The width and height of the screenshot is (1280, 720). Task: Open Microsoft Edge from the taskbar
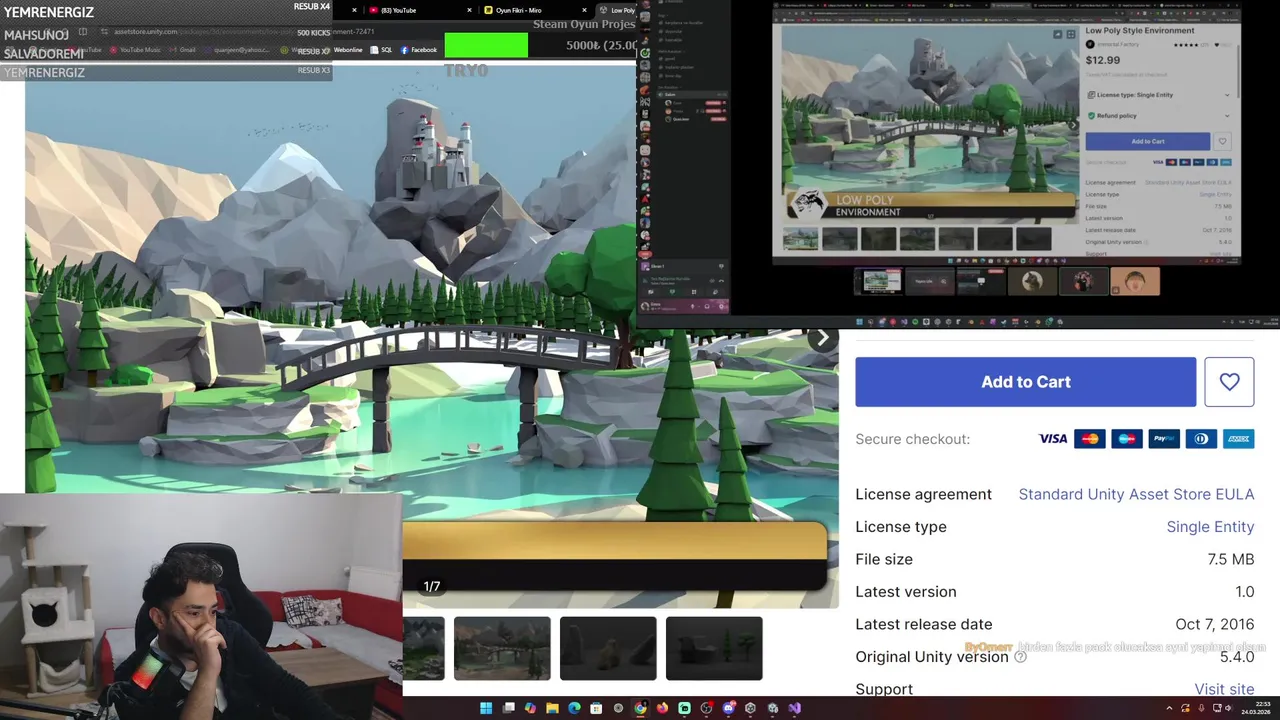click(x=574, y=708)
